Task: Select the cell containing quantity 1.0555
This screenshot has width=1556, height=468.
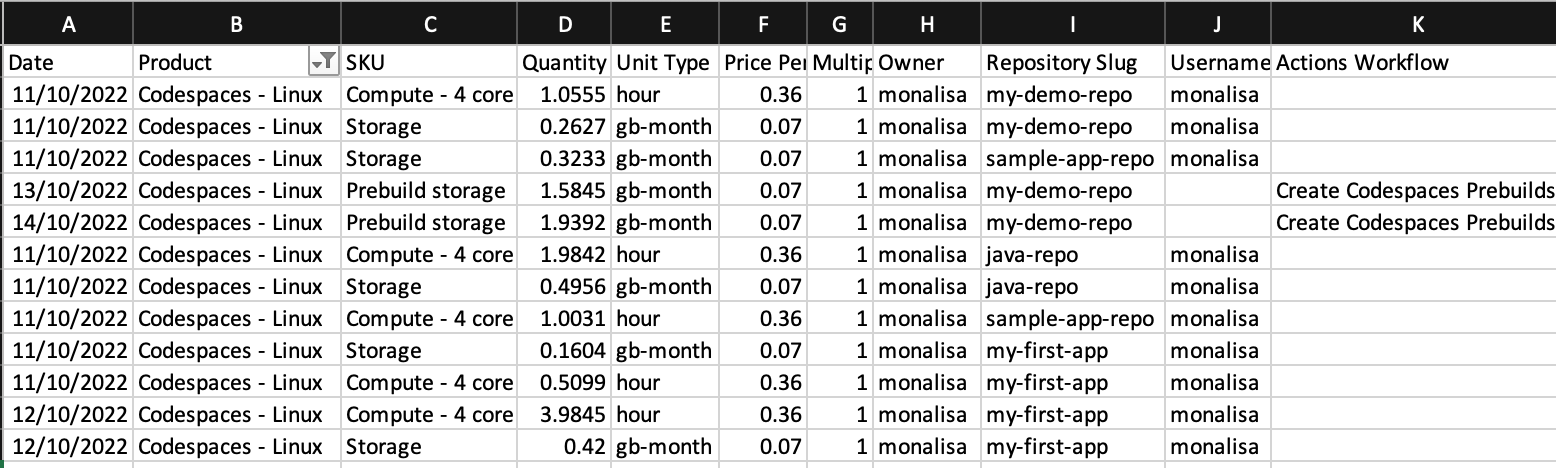Action: tap(564, 95)
